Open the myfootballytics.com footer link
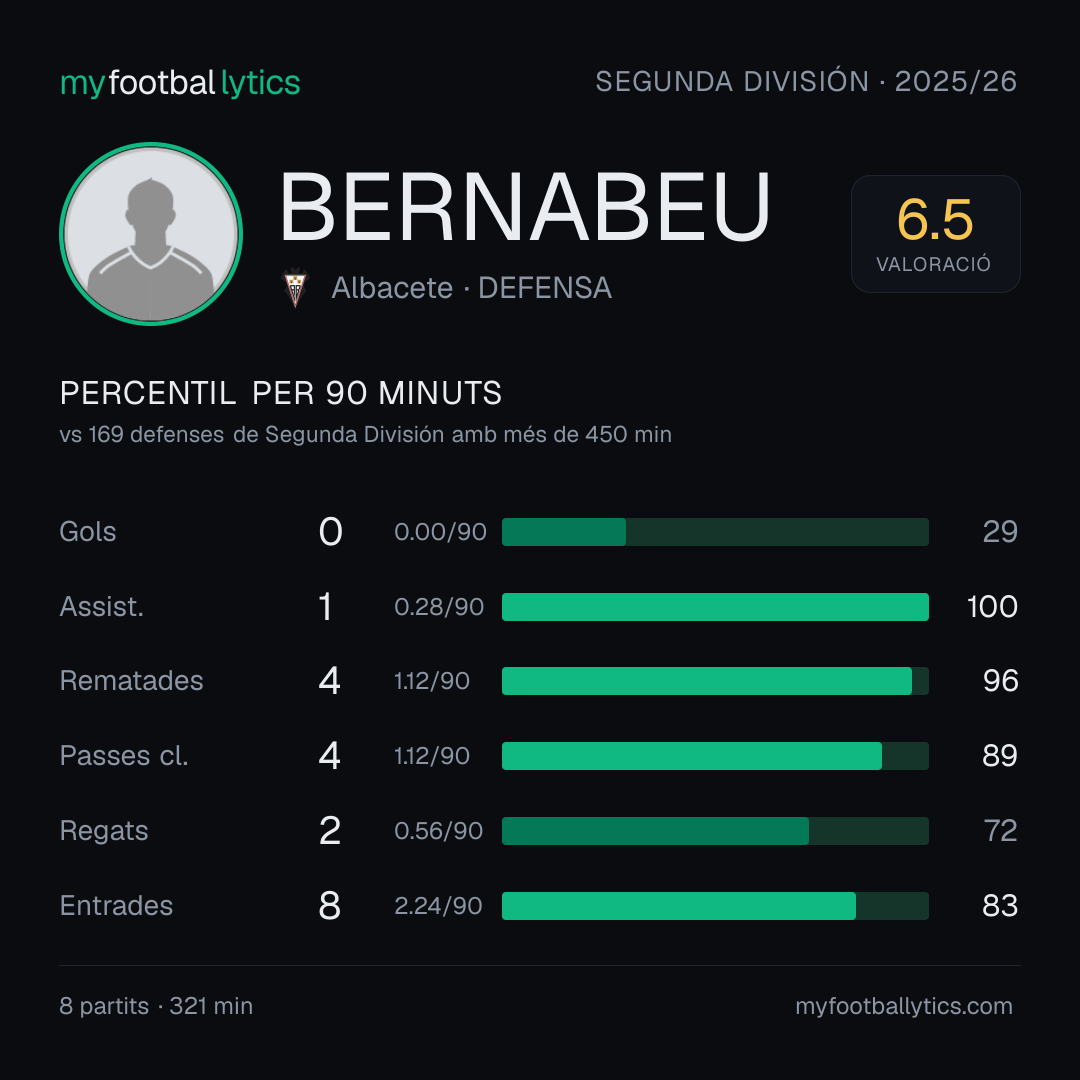1080x1080 pixels. tap(904, 1006)
